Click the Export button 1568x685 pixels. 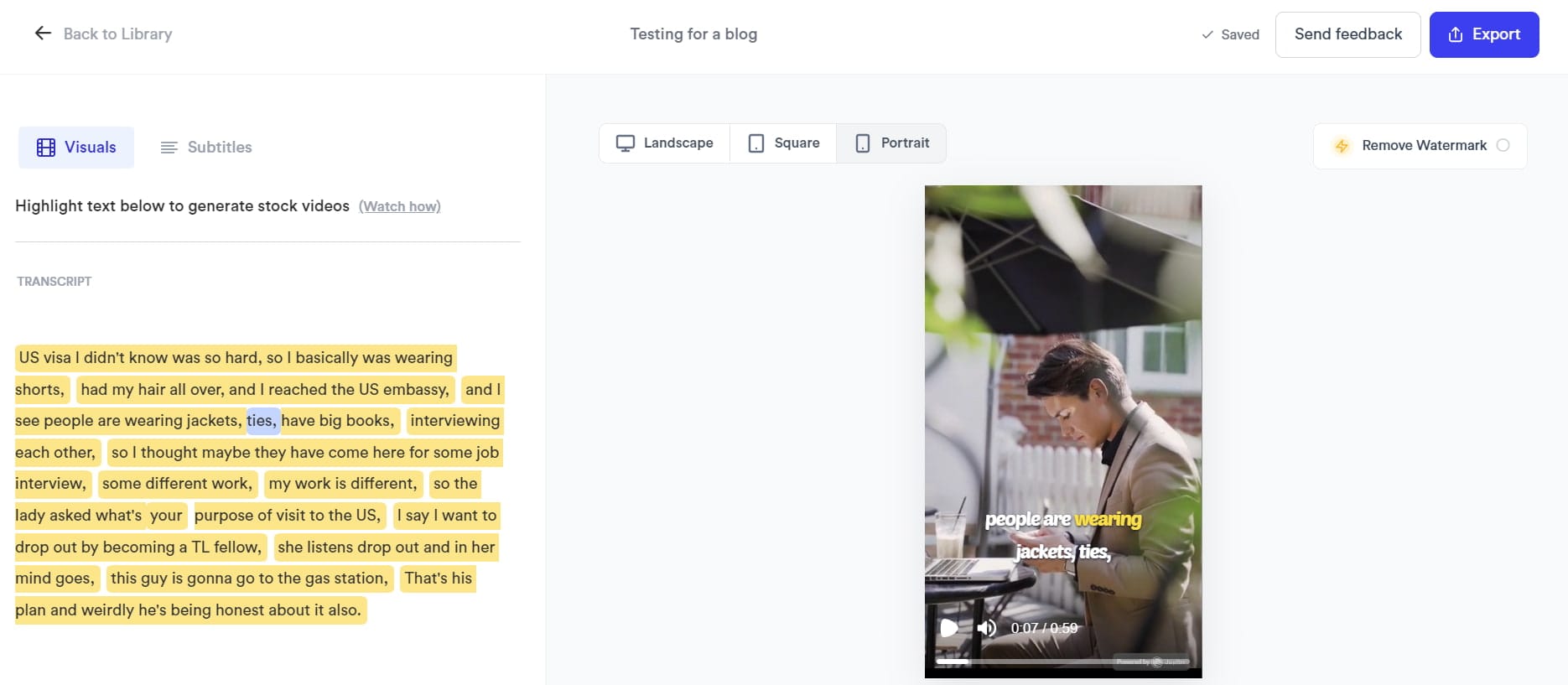[x=1483, y=34]
